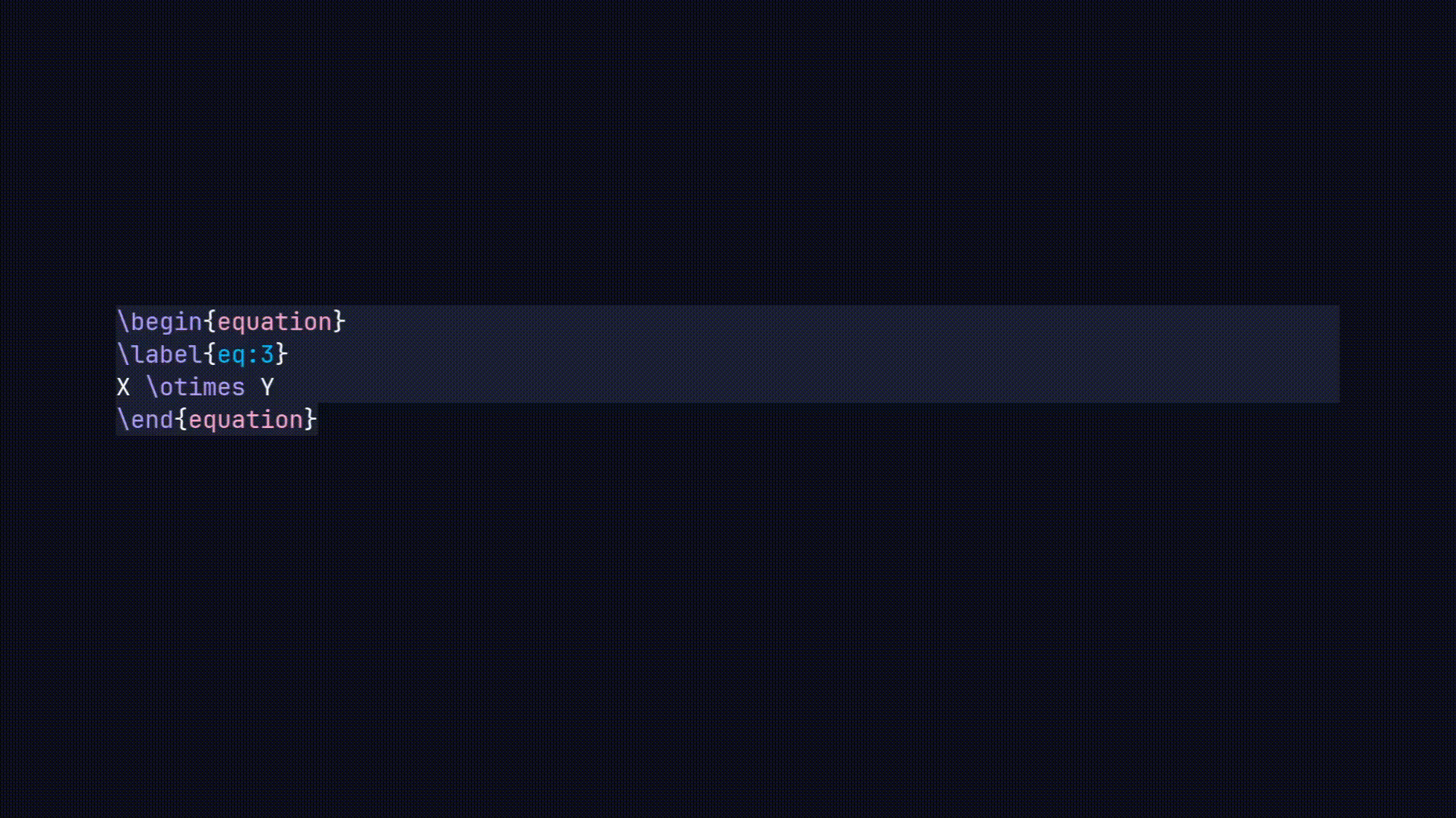Screen dimensions: 1456x818
Task: Click the closing brace after eq:3
Action: pos(282,355)
